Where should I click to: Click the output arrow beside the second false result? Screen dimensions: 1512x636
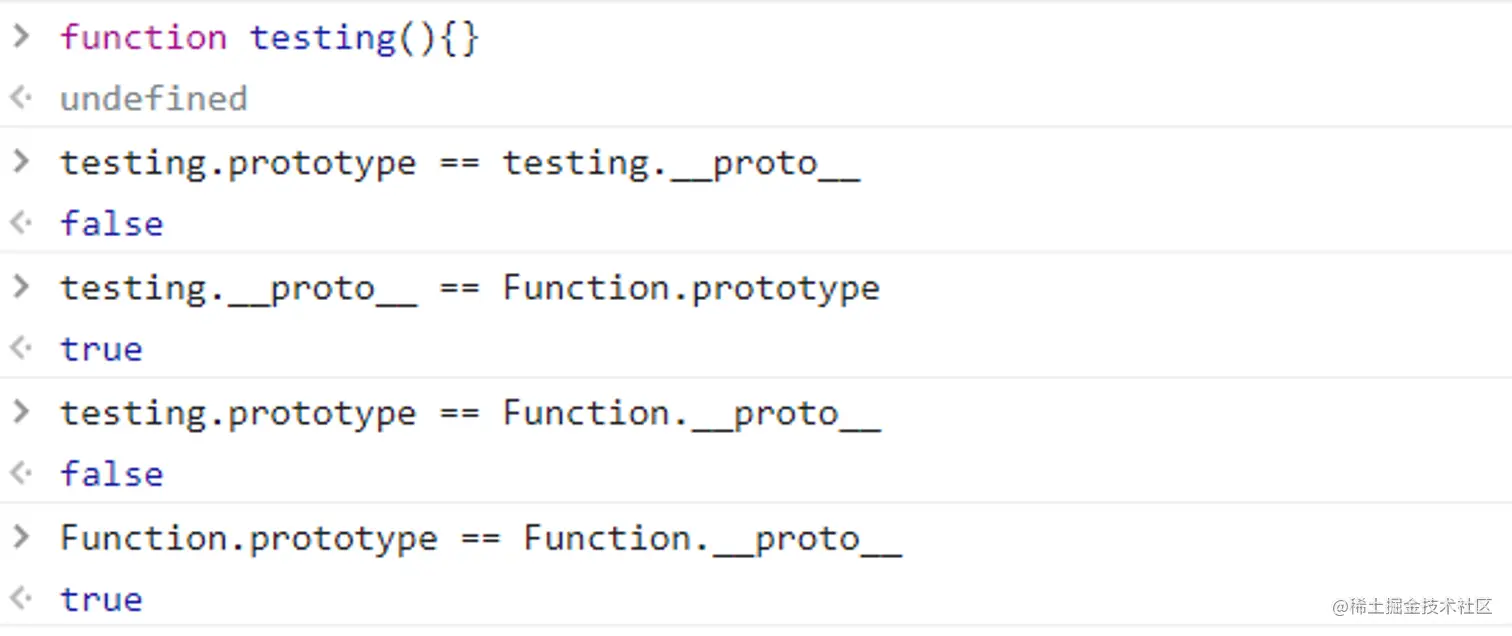point(20,473)
